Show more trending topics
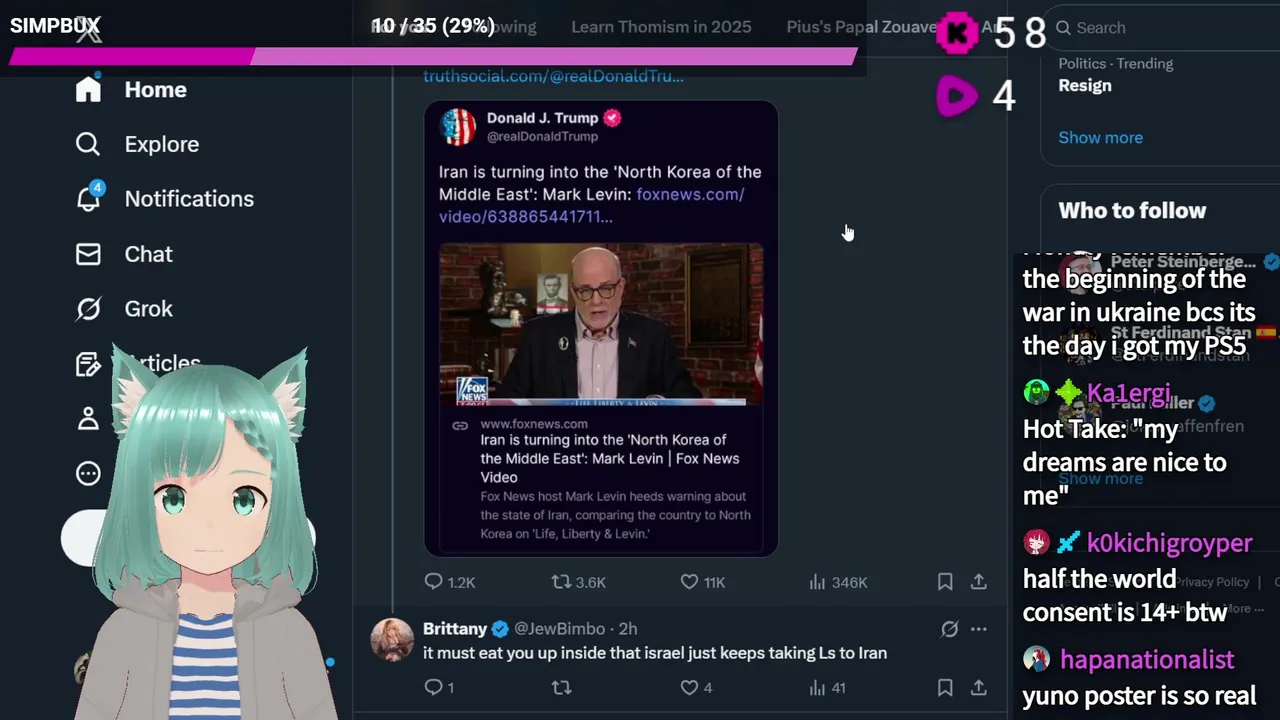Viewport: 1280px width, 720px height. [1100, 137]
